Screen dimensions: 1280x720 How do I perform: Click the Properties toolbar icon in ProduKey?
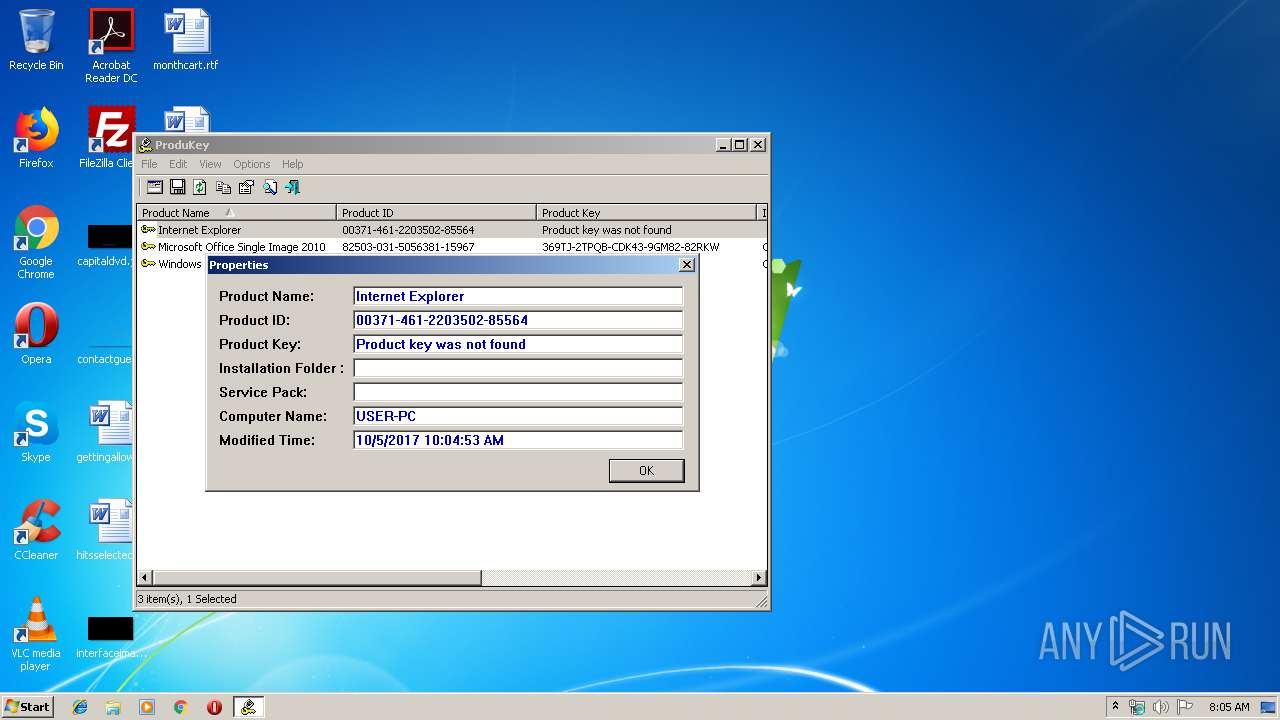pos(246,187)
